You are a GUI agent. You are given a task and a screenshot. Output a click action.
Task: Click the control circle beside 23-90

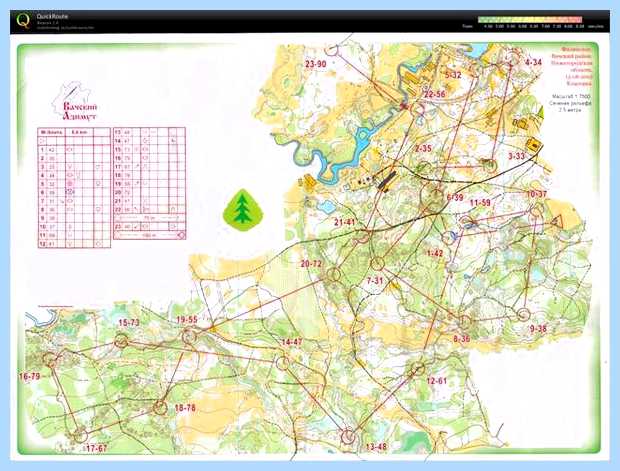(332, 50)
